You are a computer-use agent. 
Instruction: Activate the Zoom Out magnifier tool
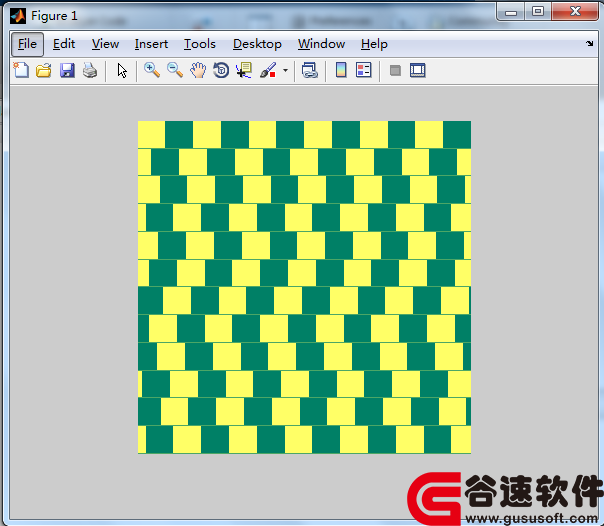tap(175, 70)
